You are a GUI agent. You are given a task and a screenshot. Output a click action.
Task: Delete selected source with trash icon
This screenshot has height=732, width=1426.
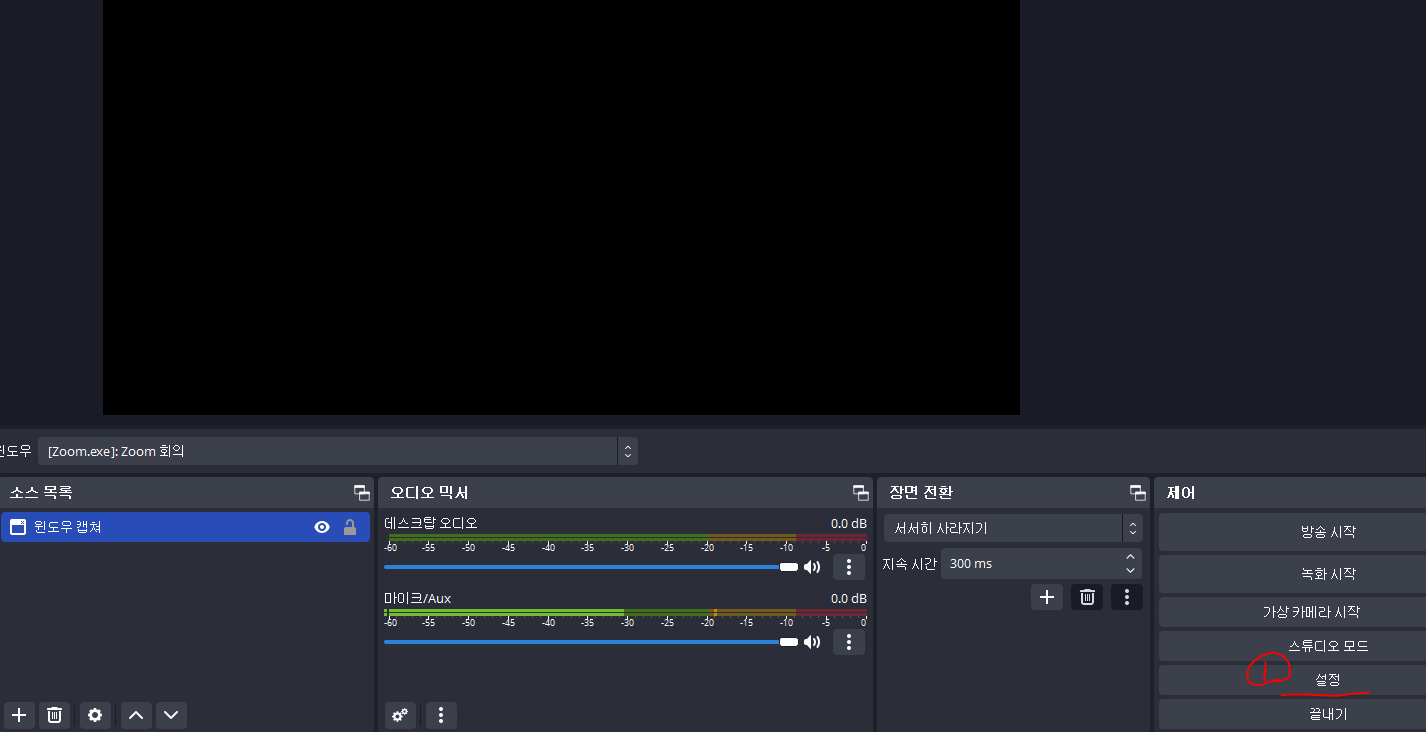(55, 715)
